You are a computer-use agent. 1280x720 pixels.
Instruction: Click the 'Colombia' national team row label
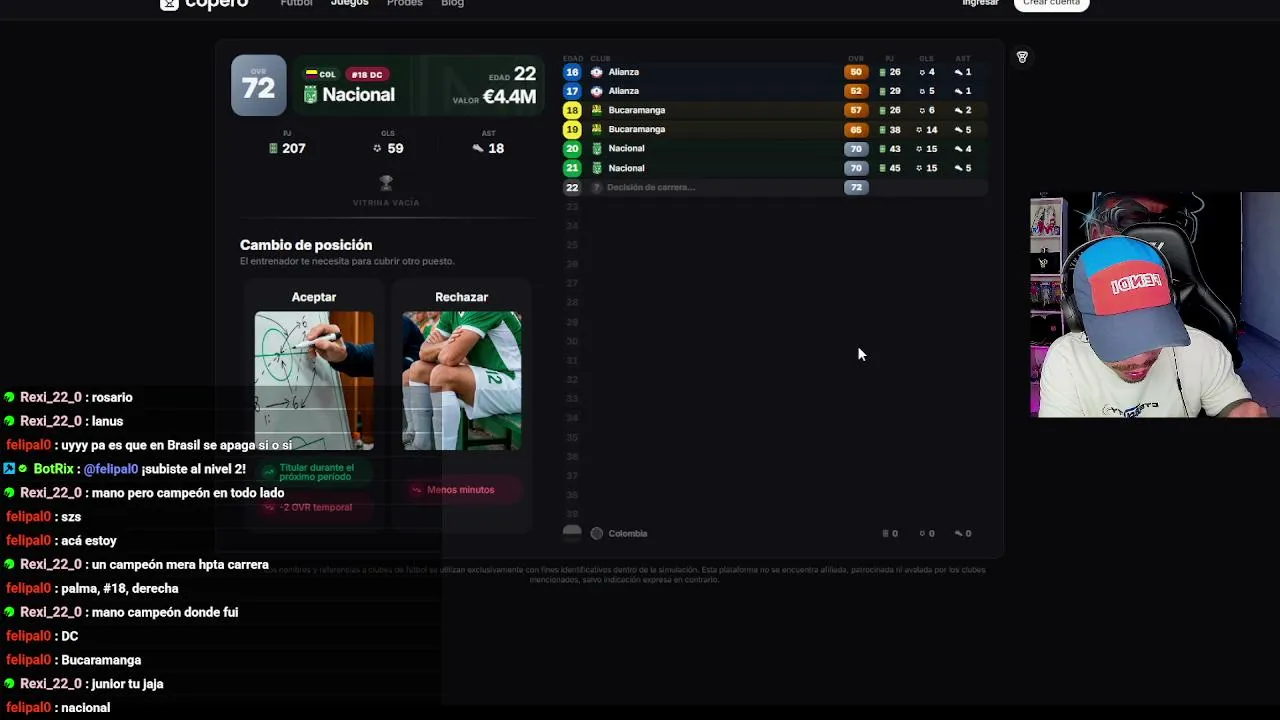pyautogui.click(x=628, y=533)
